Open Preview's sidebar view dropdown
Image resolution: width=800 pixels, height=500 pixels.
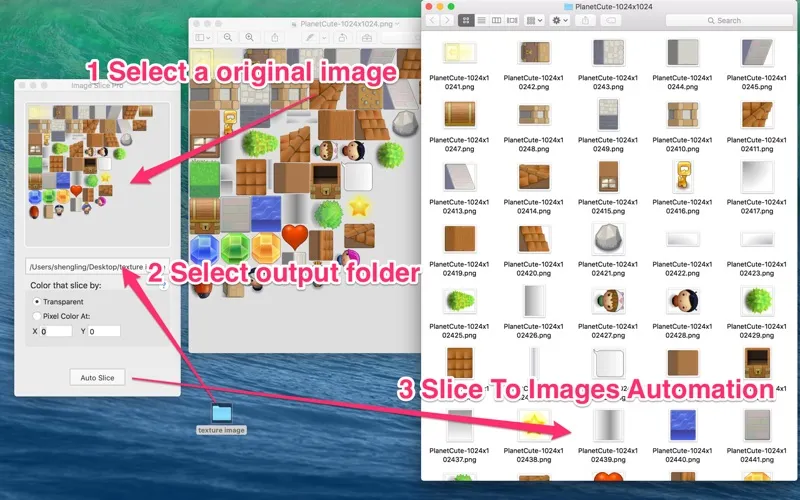point(203,38)
